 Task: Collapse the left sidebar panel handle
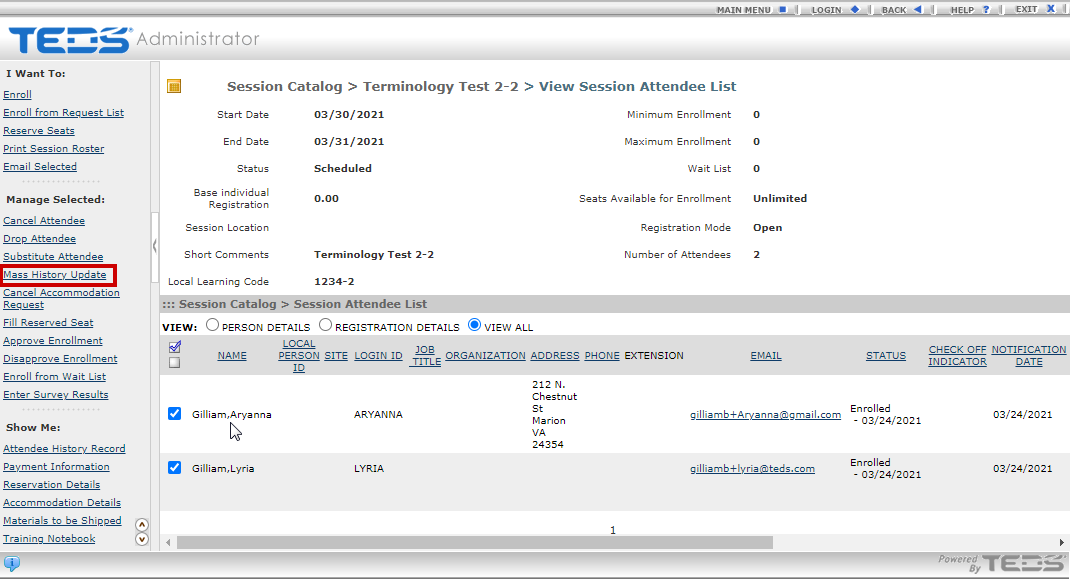pos(154,246)
